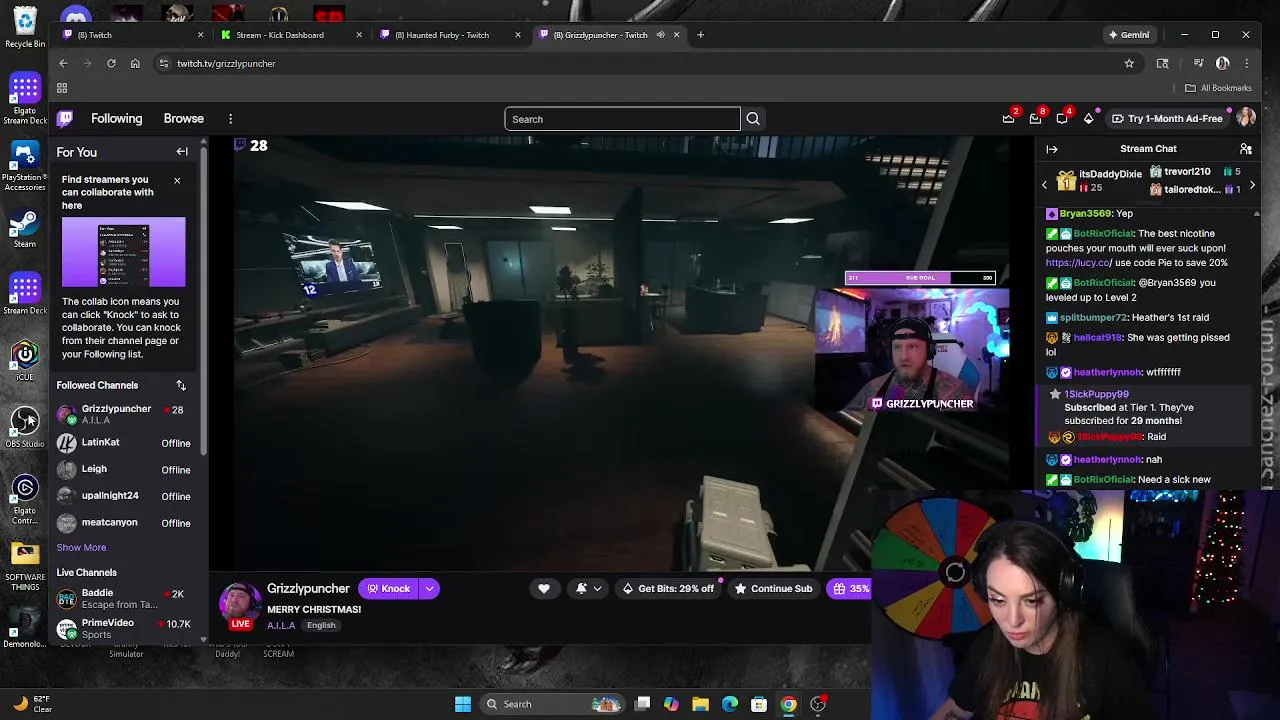1280x720 pixels.
Task: Go to Browse page
Action: 184,119
